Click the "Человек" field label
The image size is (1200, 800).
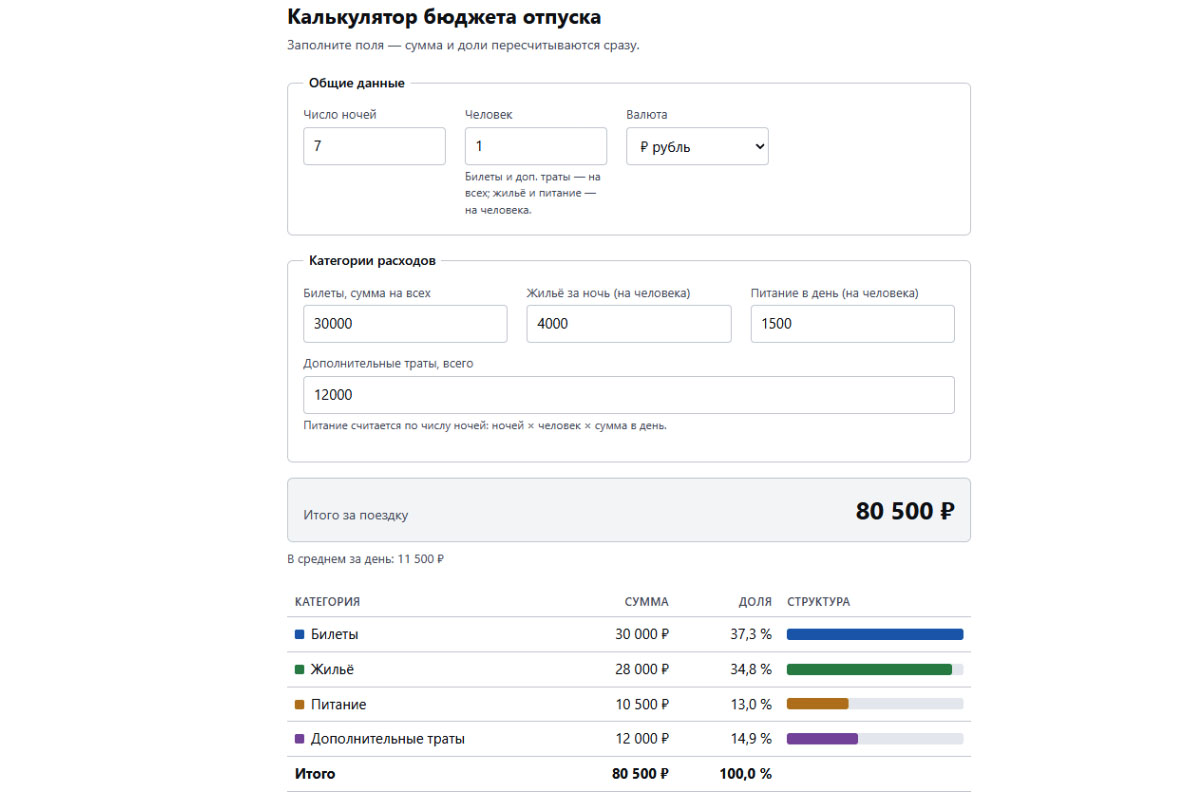click(x=489, y=114)
